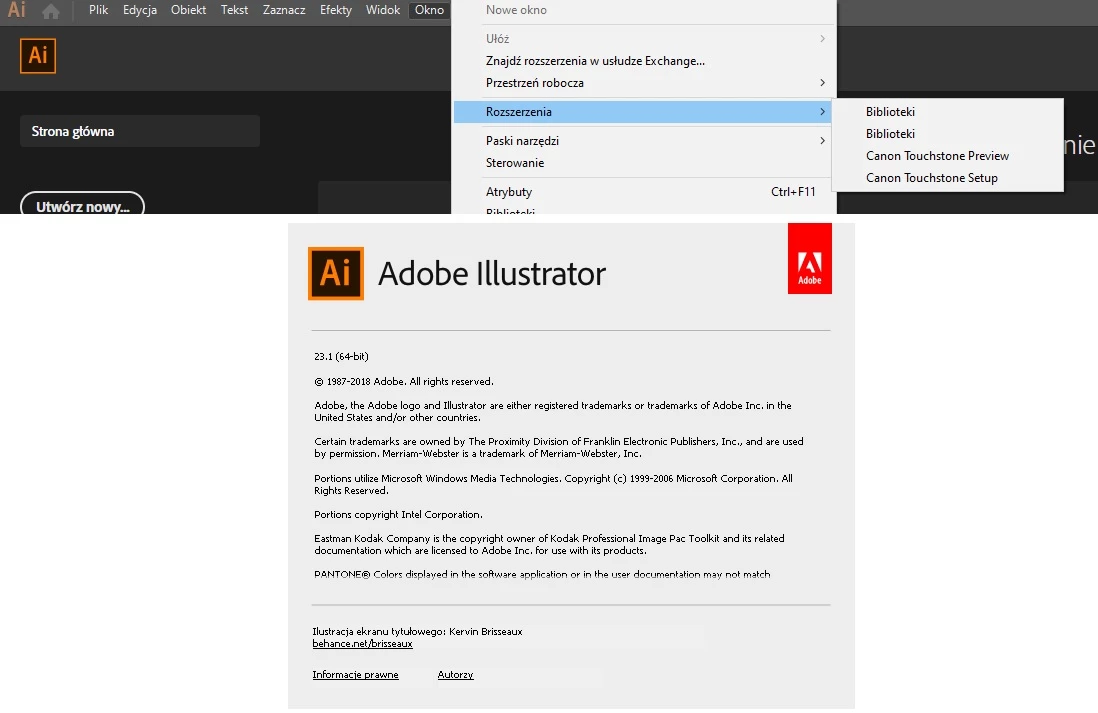Select the first Biblioteki submenu entry

(947, 111)
